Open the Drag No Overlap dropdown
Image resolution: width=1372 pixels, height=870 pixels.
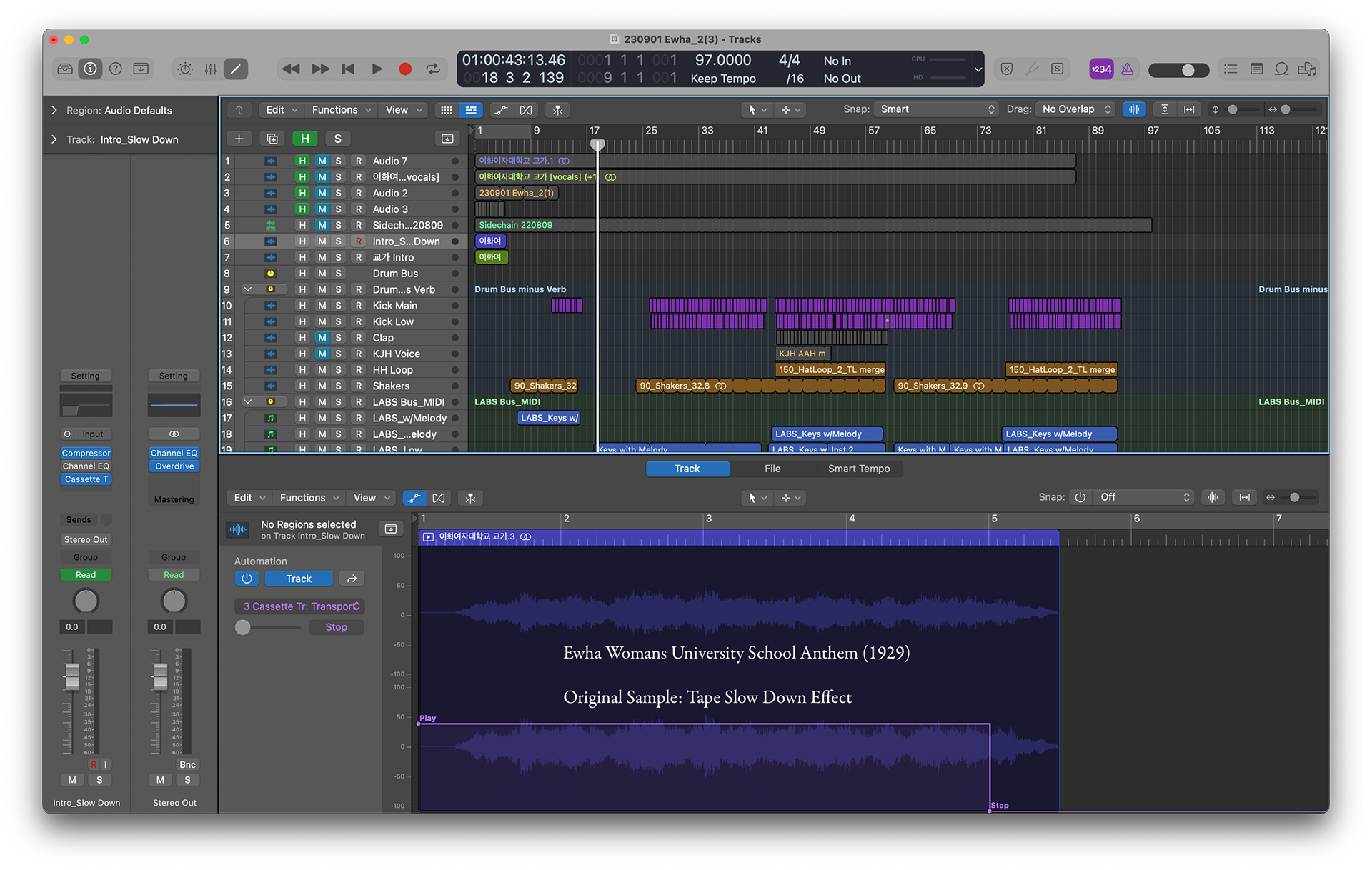1076,109
